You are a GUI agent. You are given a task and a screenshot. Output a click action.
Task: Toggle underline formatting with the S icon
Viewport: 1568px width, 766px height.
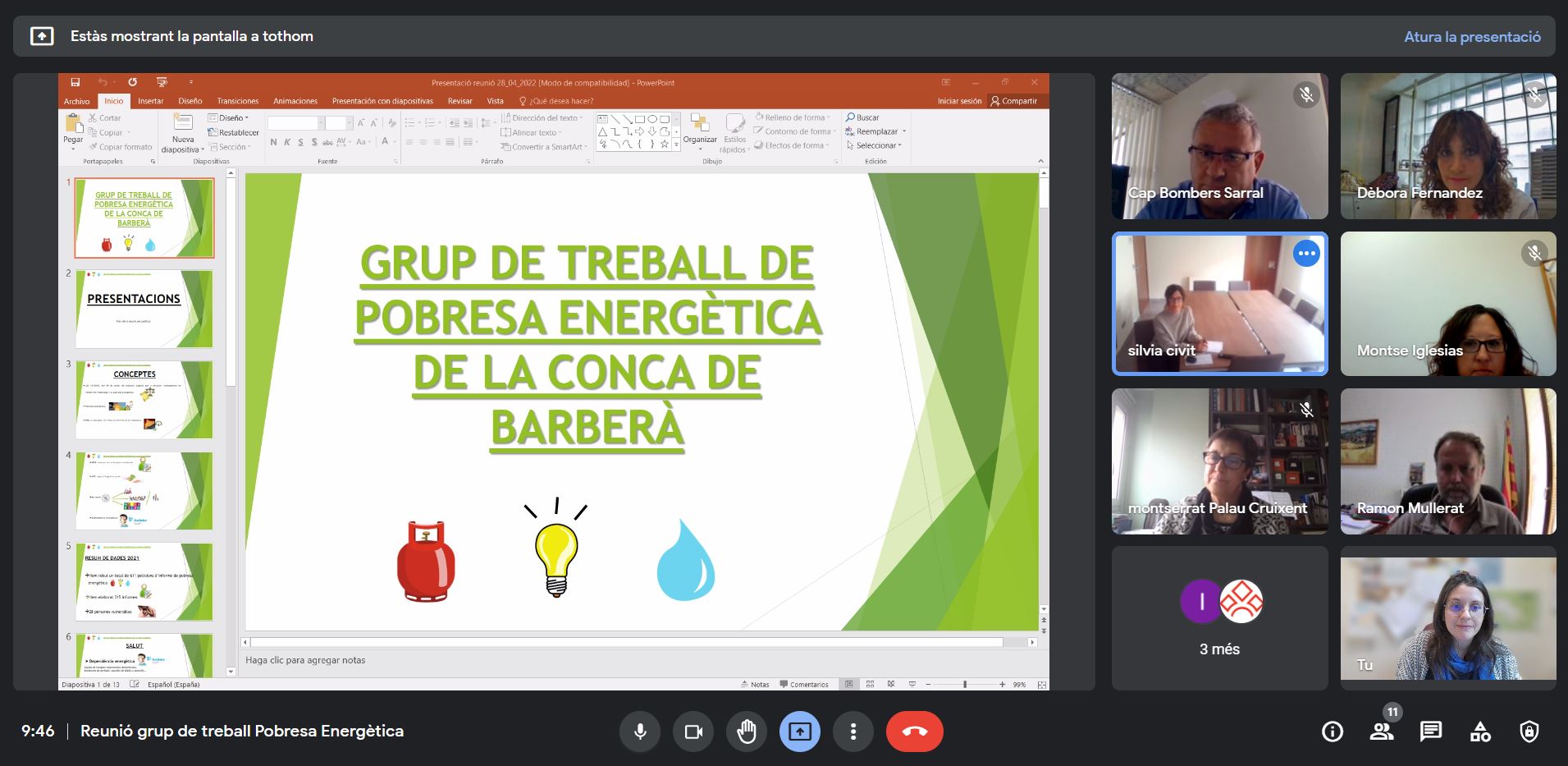point(299,142)
